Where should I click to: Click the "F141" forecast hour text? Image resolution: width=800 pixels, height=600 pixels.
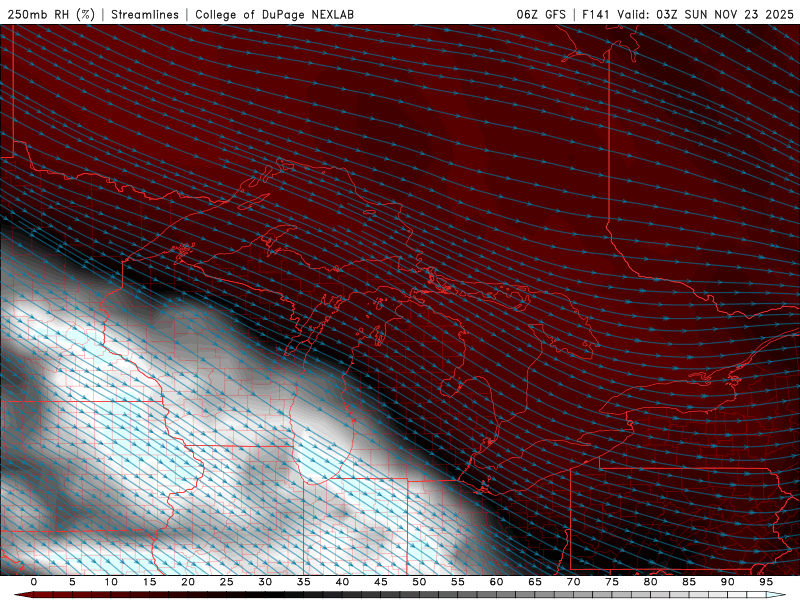tap(597, 15)
